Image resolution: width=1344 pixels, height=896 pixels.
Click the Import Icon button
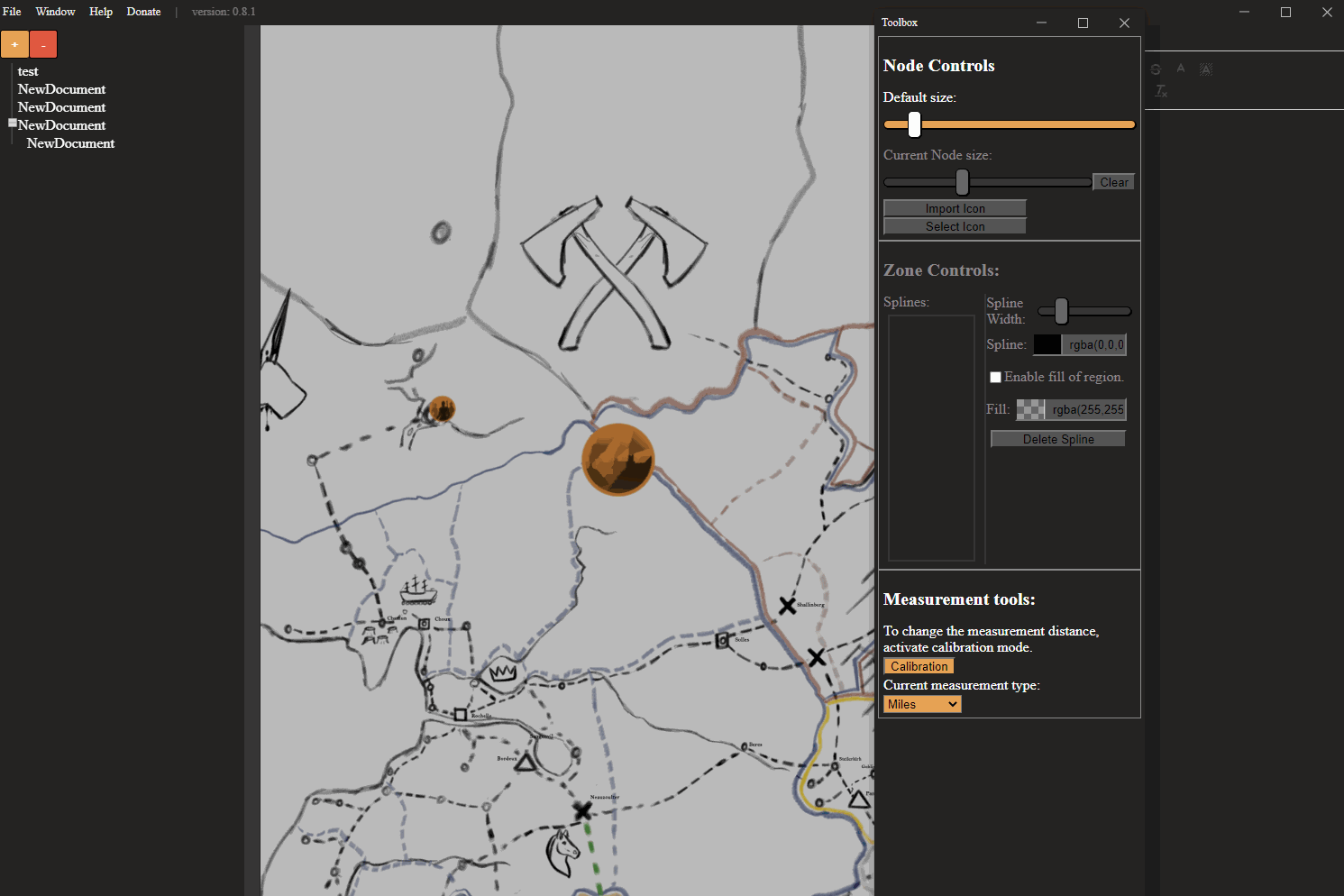(x=955, y=208)
